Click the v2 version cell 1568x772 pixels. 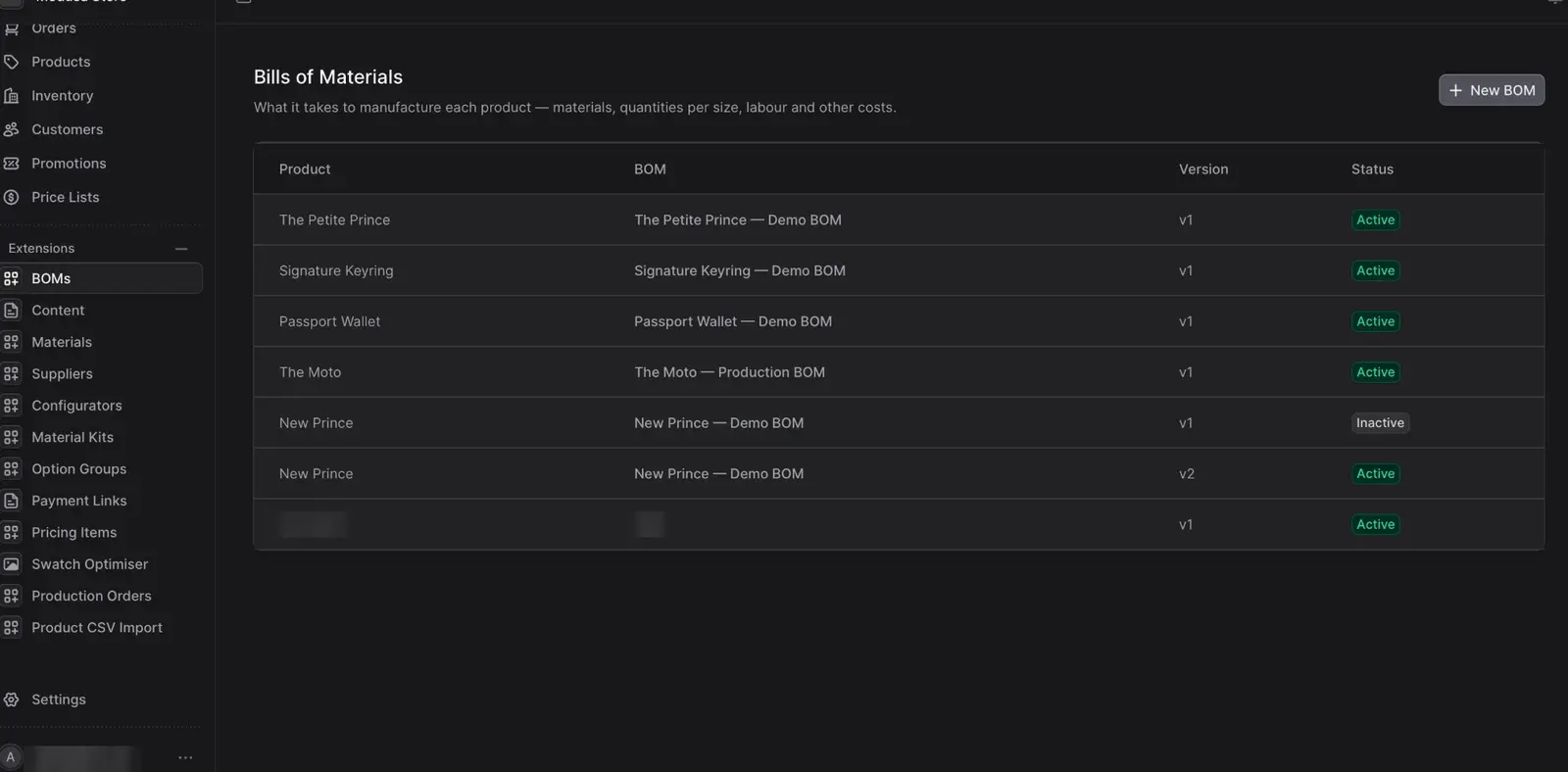[x=1186, y=474]
